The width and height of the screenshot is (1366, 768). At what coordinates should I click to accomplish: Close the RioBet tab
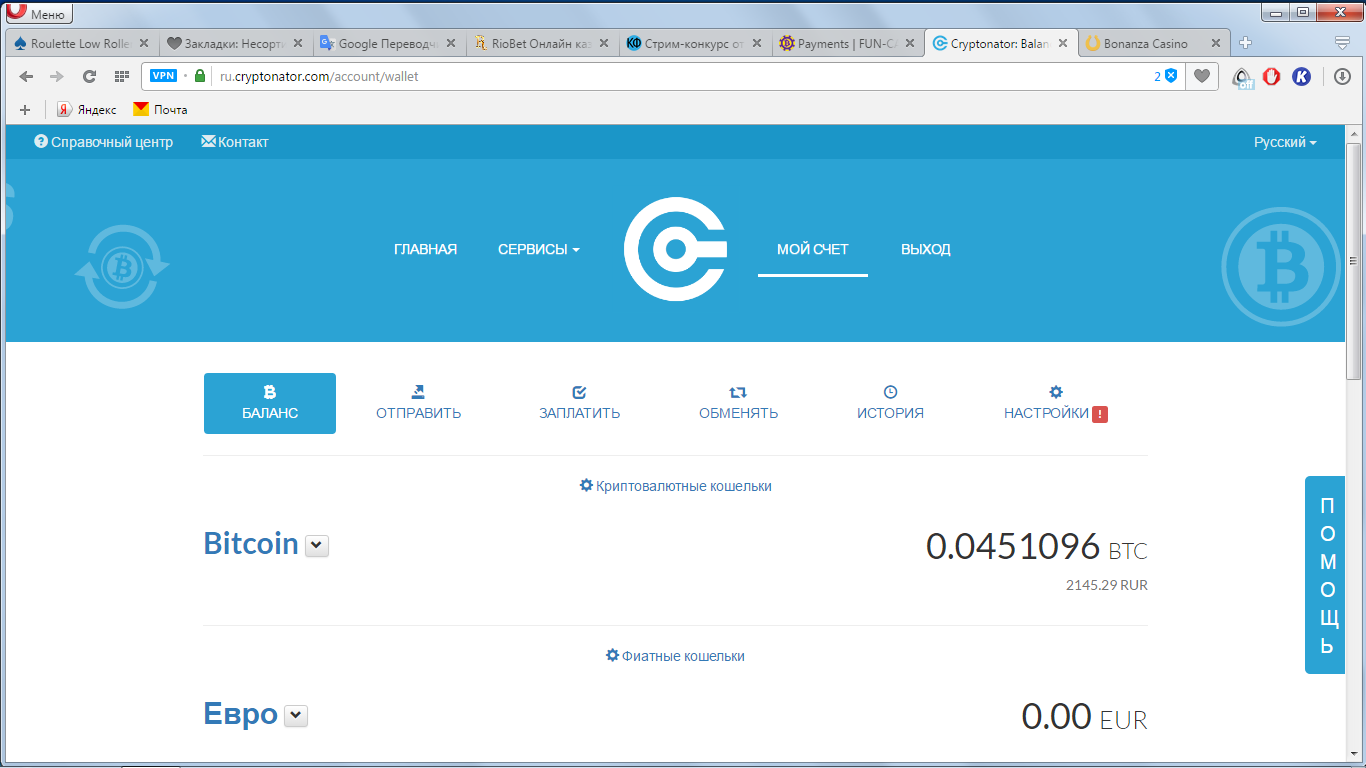click(604, 44)
